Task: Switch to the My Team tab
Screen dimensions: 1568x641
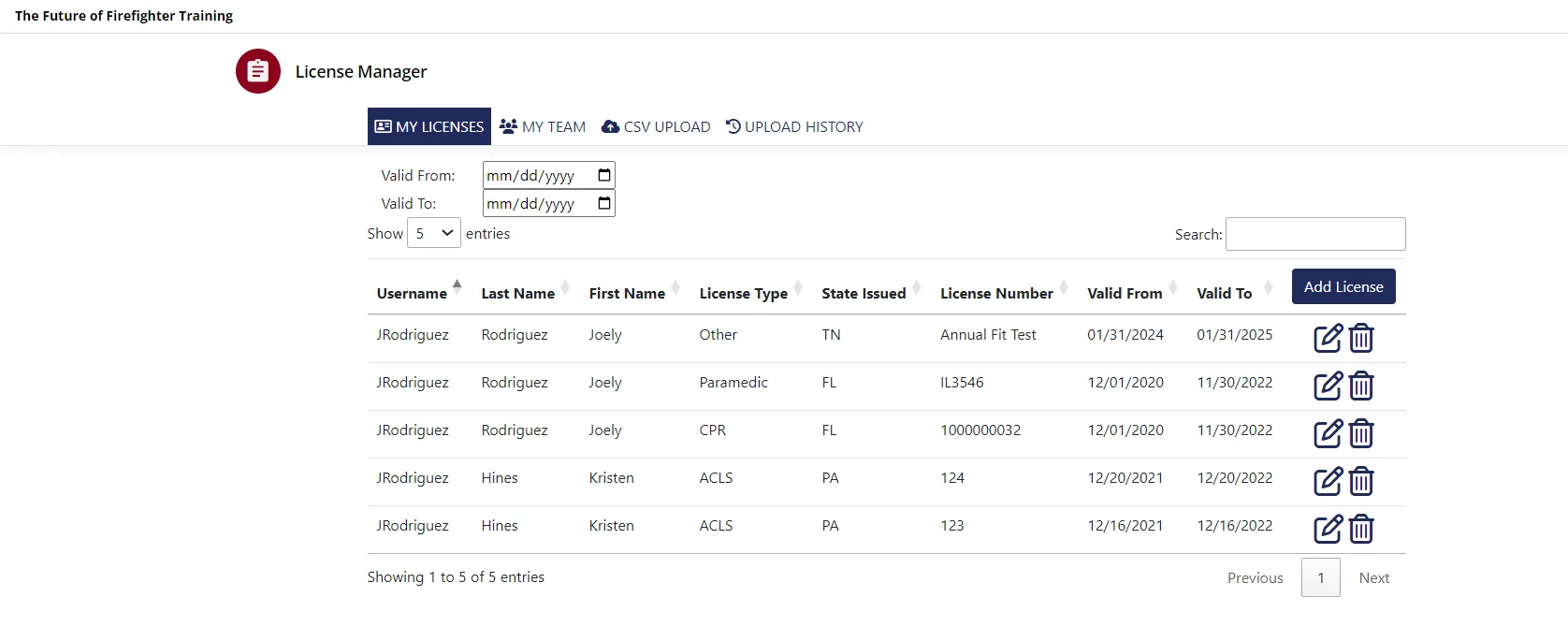Action: tap(543, 126)
